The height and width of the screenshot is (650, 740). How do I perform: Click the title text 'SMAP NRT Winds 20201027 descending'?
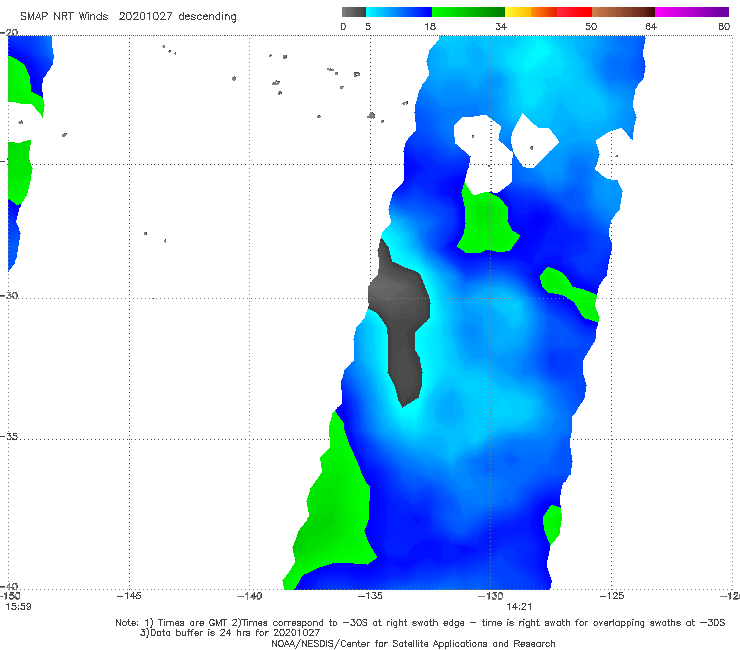pos(128,16)
